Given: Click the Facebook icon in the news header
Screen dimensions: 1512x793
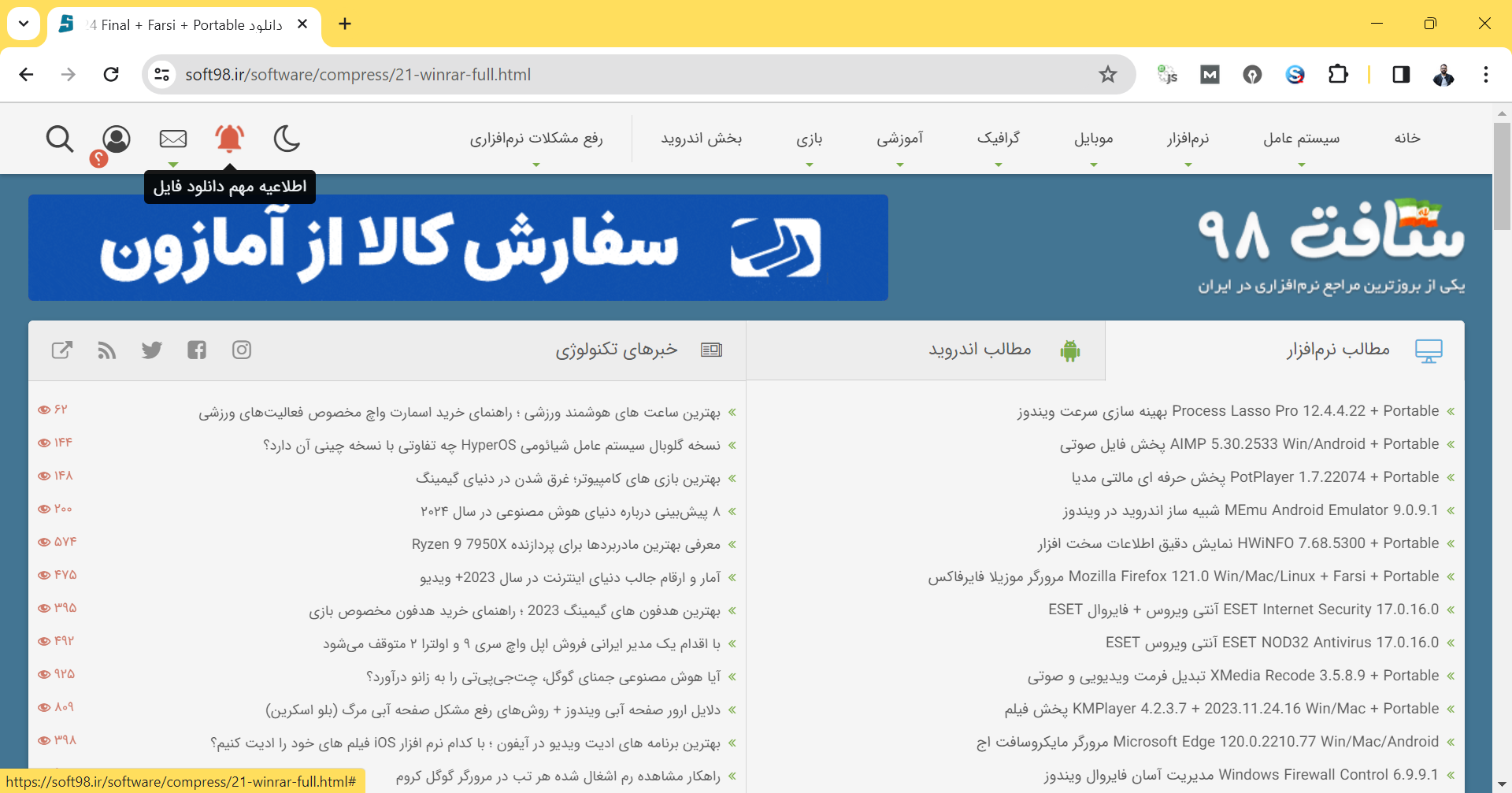Looking at the screenshot, I should [197, 350].
